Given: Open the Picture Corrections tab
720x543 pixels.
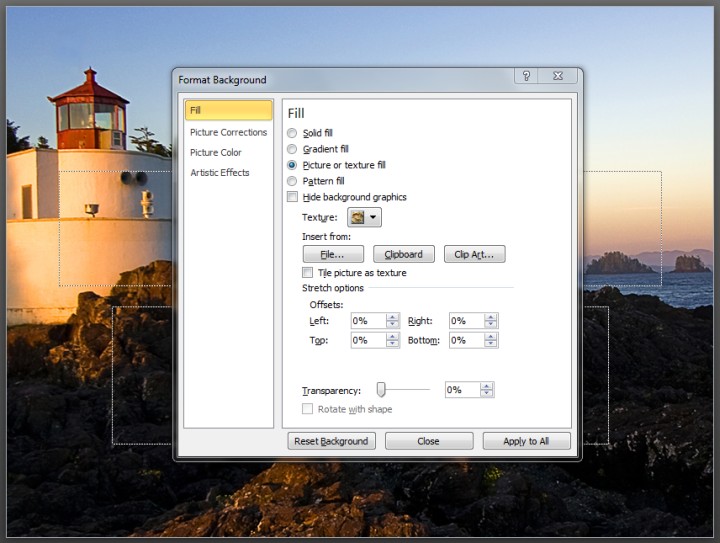Looking at the screenshot, I should (x=228, y=132).
